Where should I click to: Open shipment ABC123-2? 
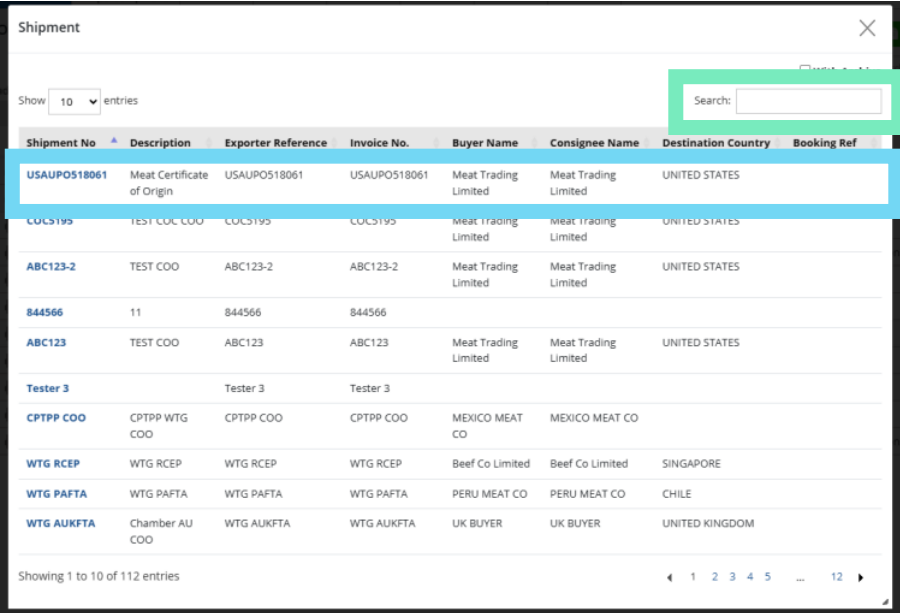pos(51,266)
